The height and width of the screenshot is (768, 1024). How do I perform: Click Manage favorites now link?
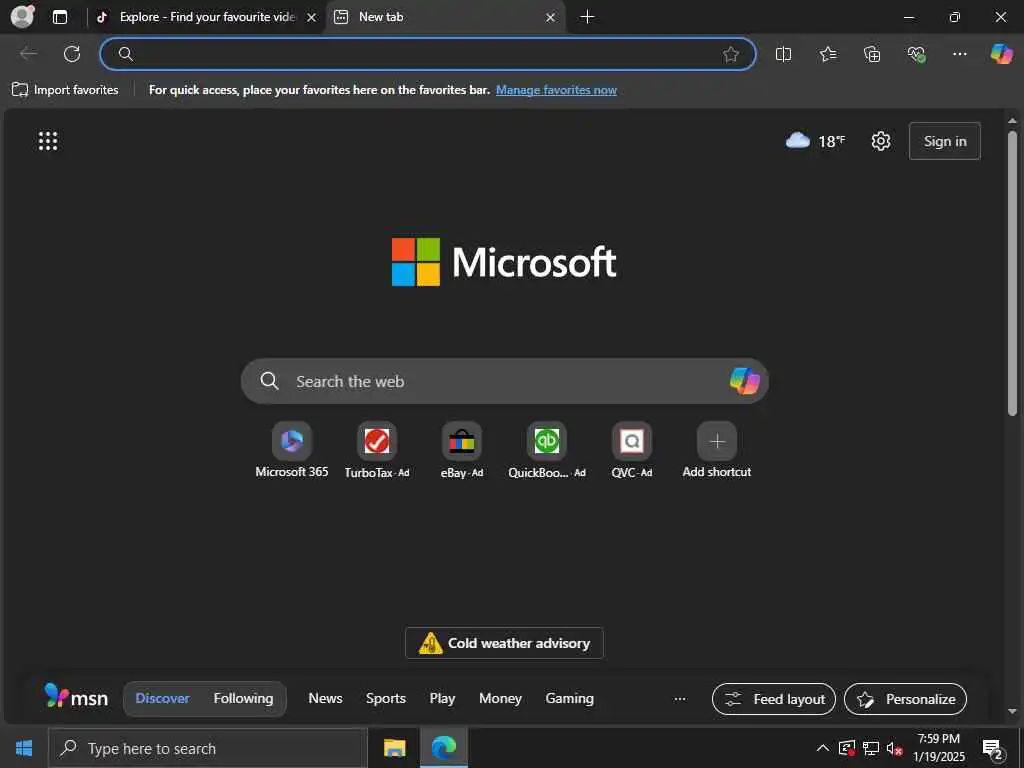pyautogui.click(x=556, y=90)
